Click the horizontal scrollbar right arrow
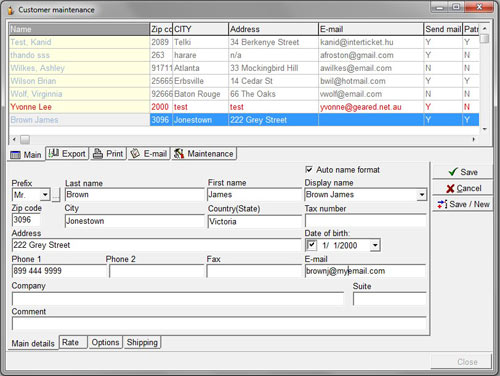The height and width of the screenshot is (376, 500). point(474,139)
